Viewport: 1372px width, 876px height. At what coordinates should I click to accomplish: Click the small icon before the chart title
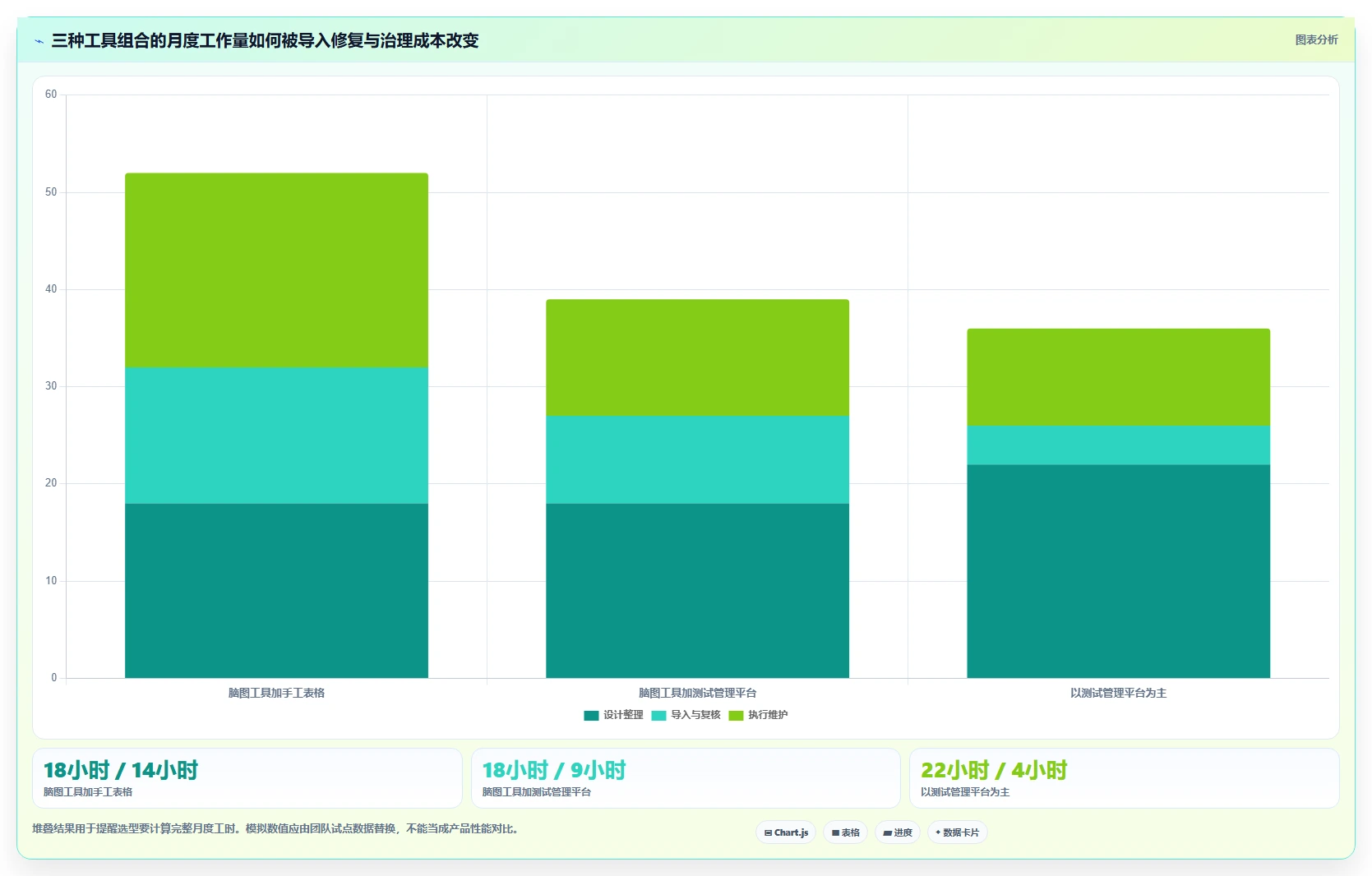coord(39,41)
